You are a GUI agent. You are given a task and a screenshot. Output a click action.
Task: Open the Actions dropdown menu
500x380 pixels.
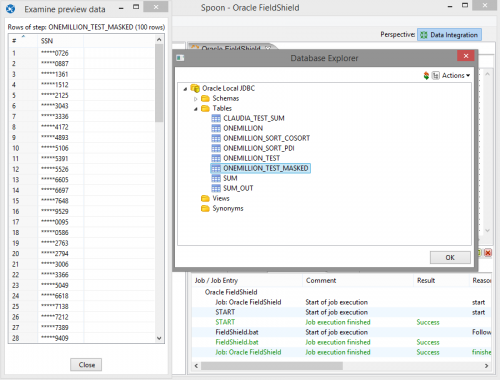(x=456, y=76)
